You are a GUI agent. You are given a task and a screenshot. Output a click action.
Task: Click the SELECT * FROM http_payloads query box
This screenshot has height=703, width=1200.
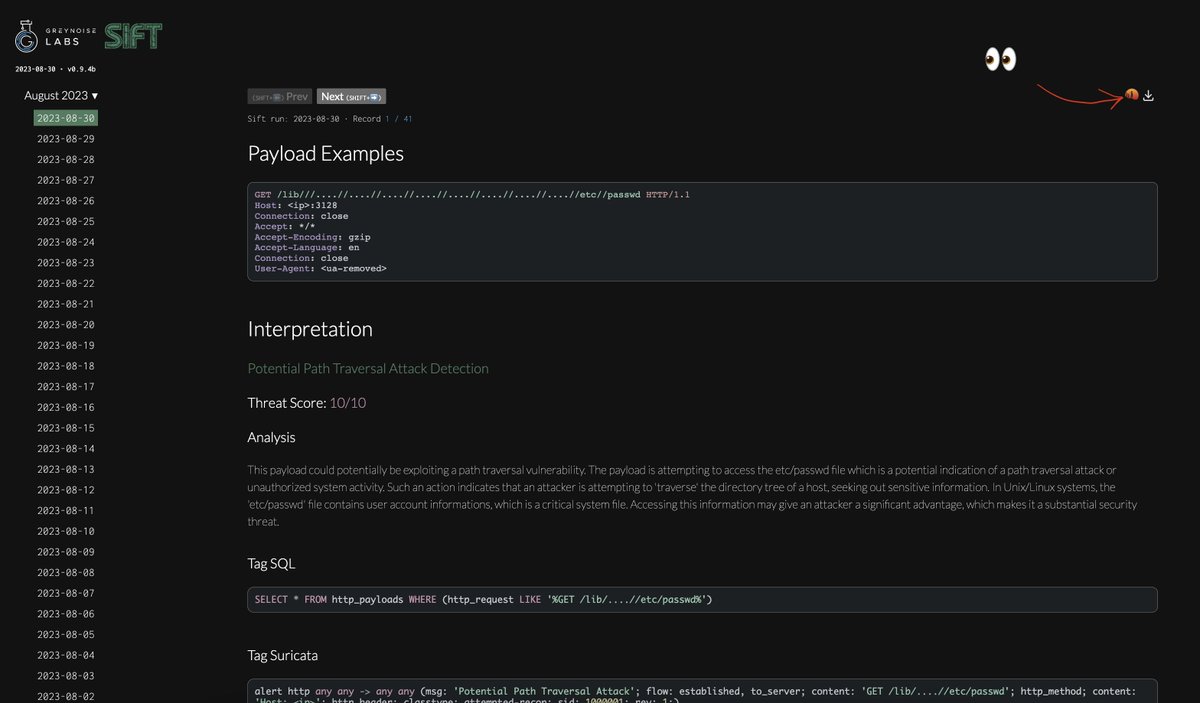[x=702, y=600]
